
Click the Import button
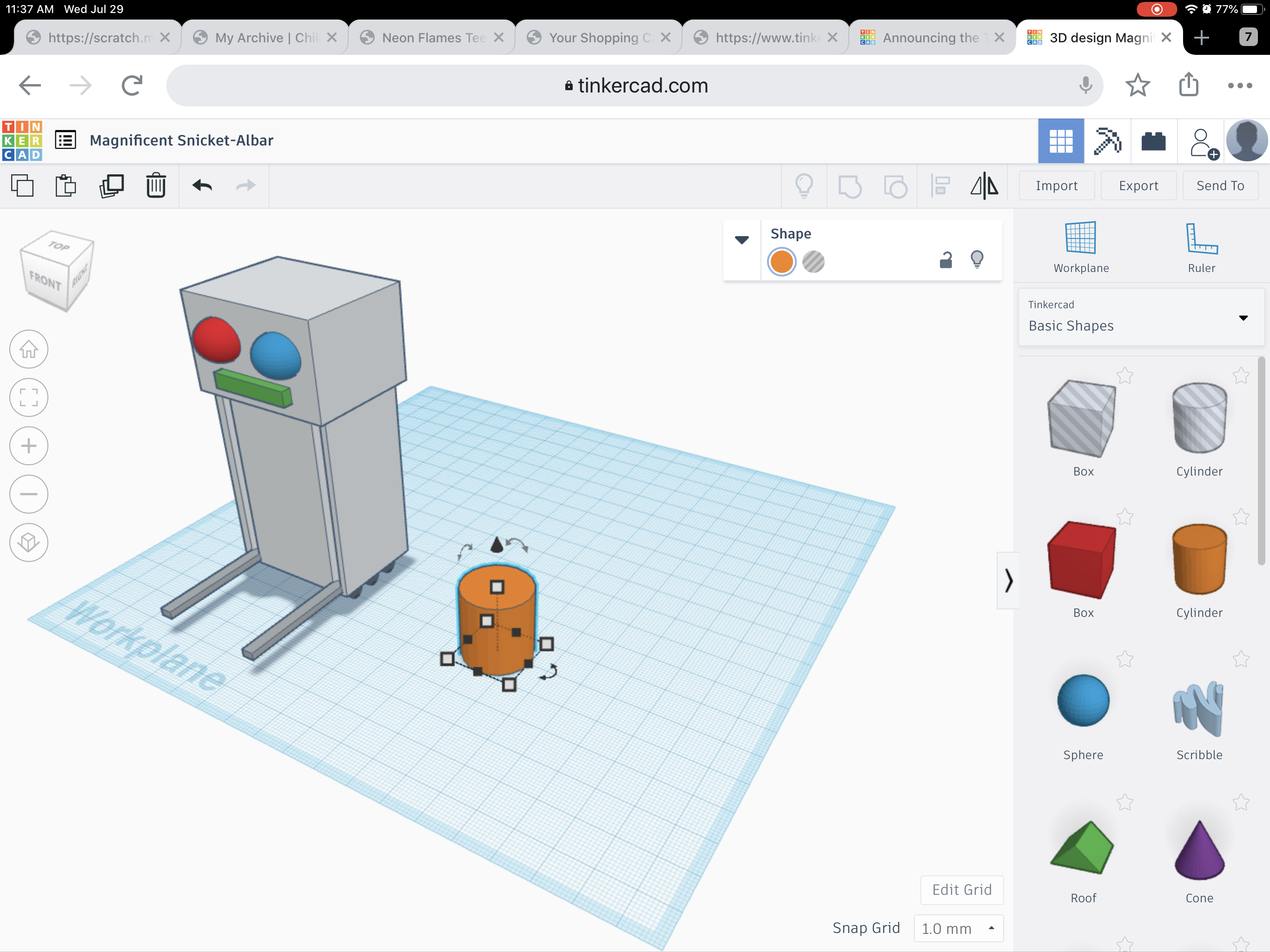coord(1057,185)
